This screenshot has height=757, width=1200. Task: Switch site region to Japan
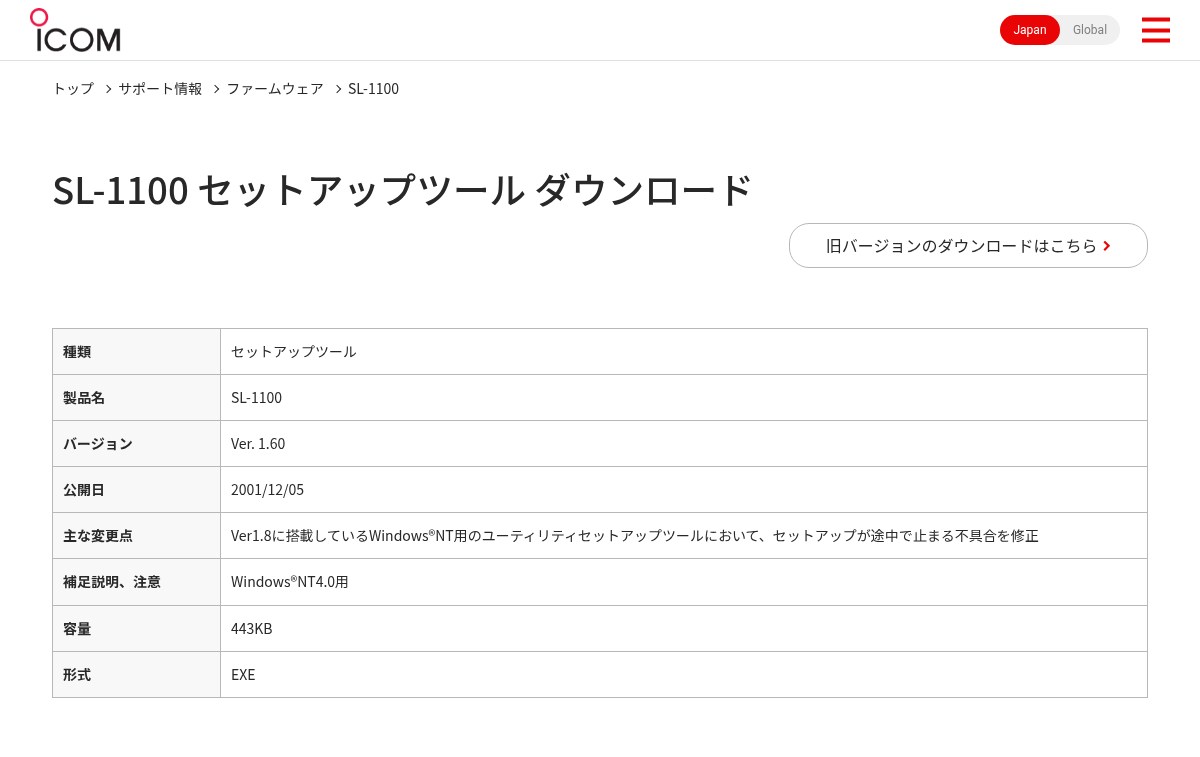tap(1030, 30)
